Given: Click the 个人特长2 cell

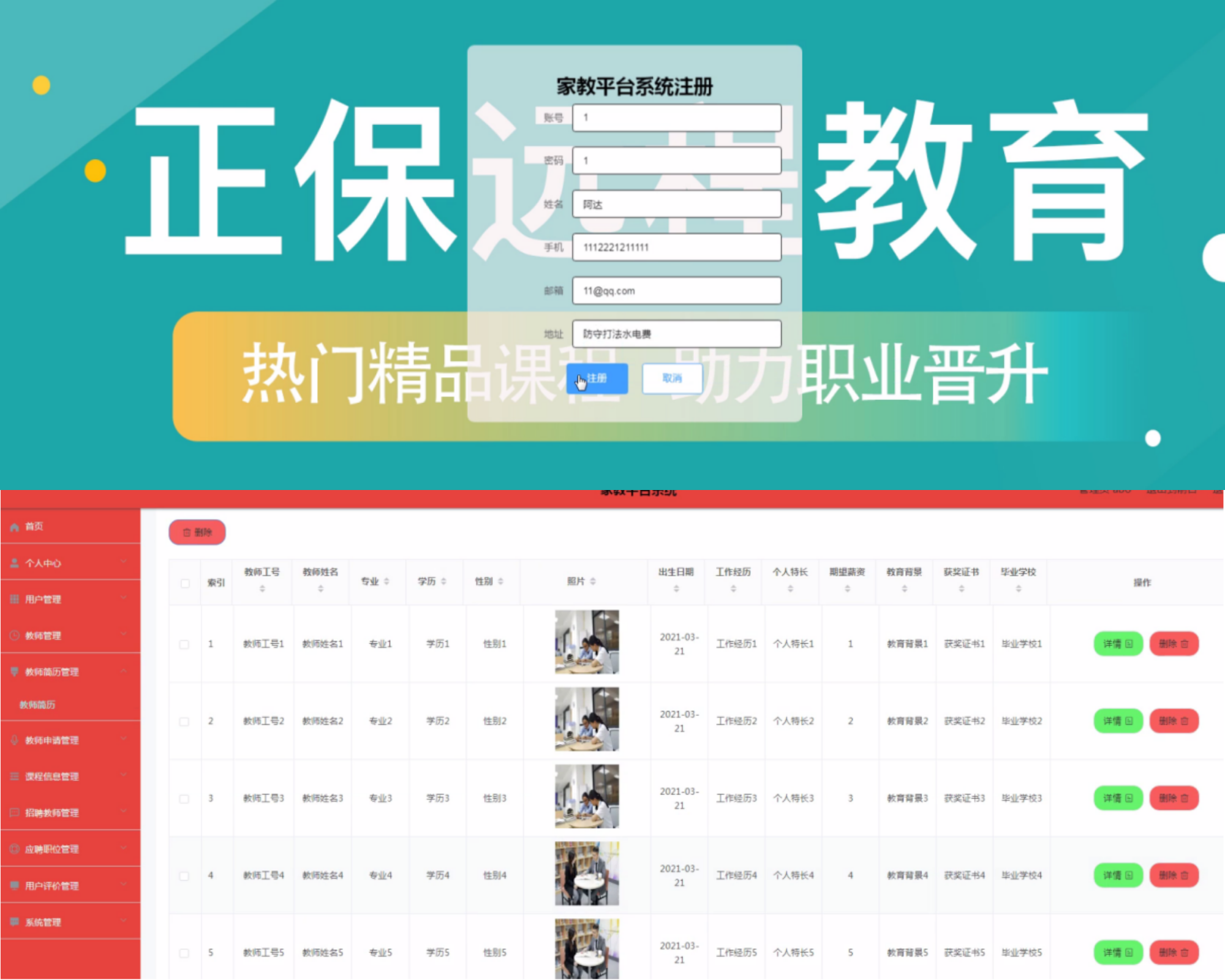Looking at the screenshot, I should [794, 721].
